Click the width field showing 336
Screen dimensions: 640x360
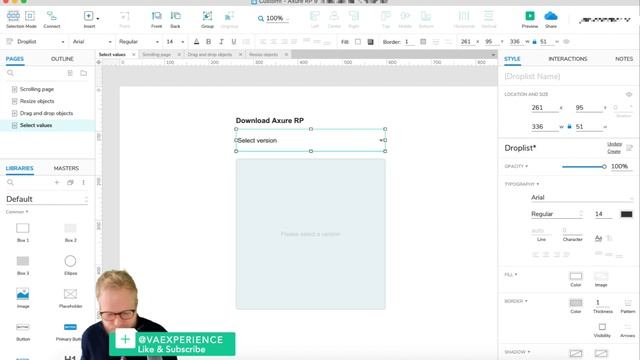pyautogui.click(x=544, y=127)
